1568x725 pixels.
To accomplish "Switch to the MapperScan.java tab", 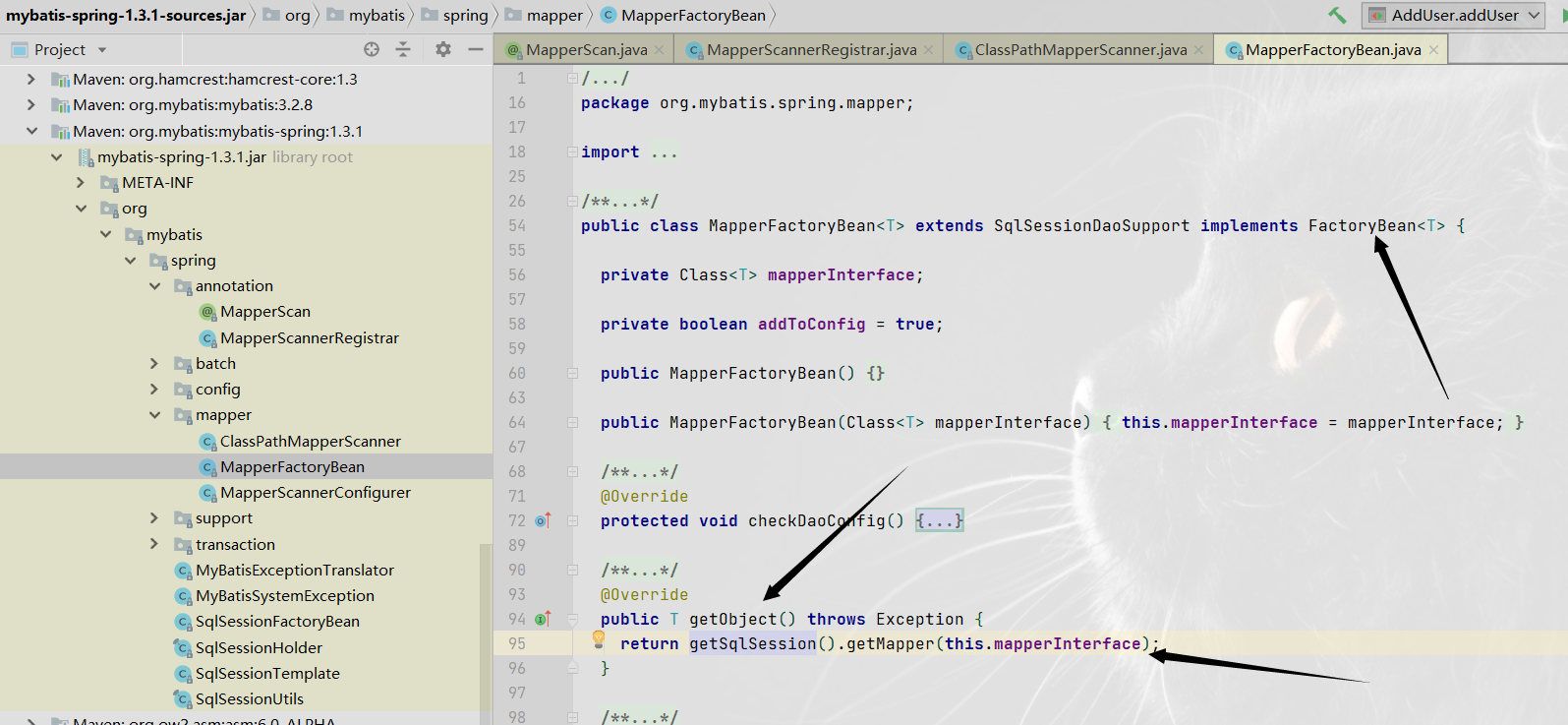I will pyautogui.click(x=586, y=49).
